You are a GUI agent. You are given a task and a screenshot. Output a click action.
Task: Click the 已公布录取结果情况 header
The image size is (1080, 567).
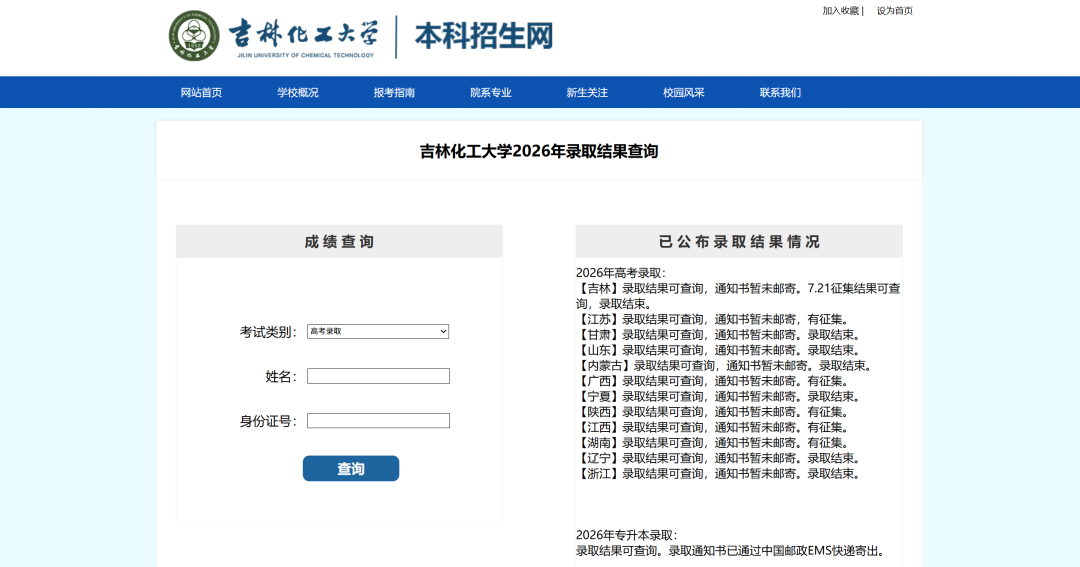tap(738, 242)
